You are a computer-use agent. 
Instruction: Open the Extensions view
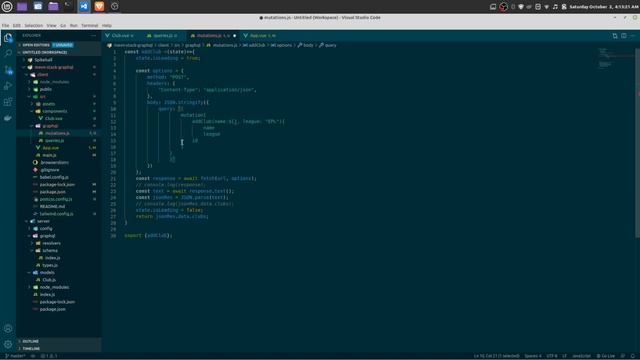click(8, 102)
